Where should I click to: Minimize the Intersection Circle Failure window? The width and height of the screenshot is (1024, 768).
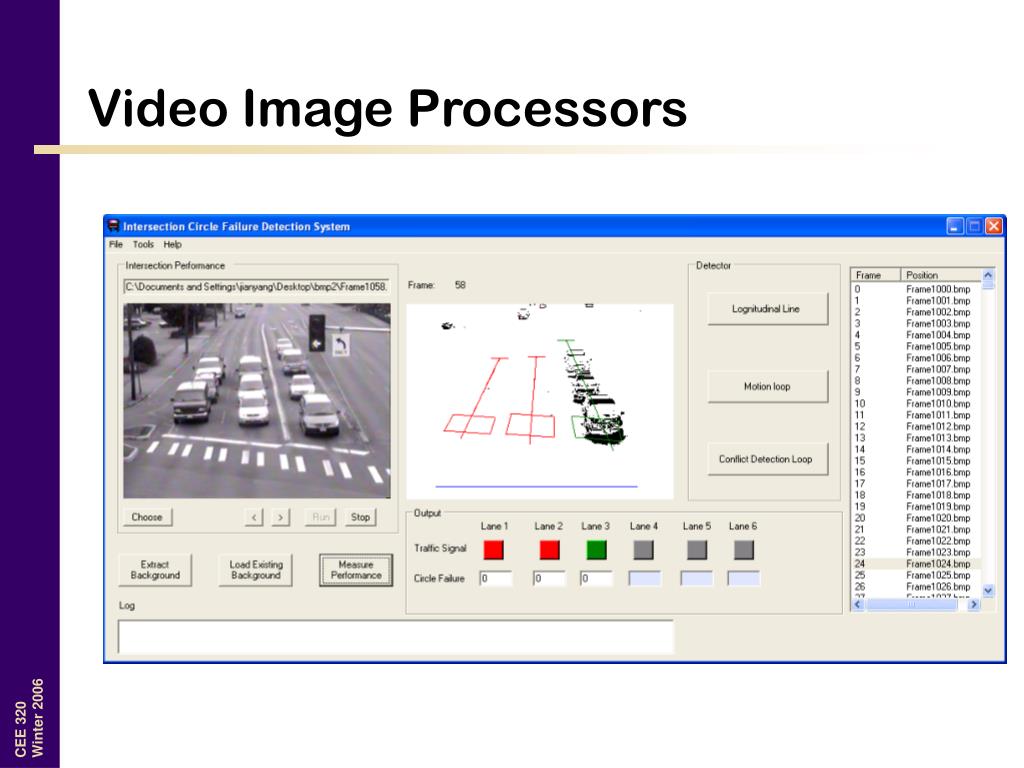[955, 226]
